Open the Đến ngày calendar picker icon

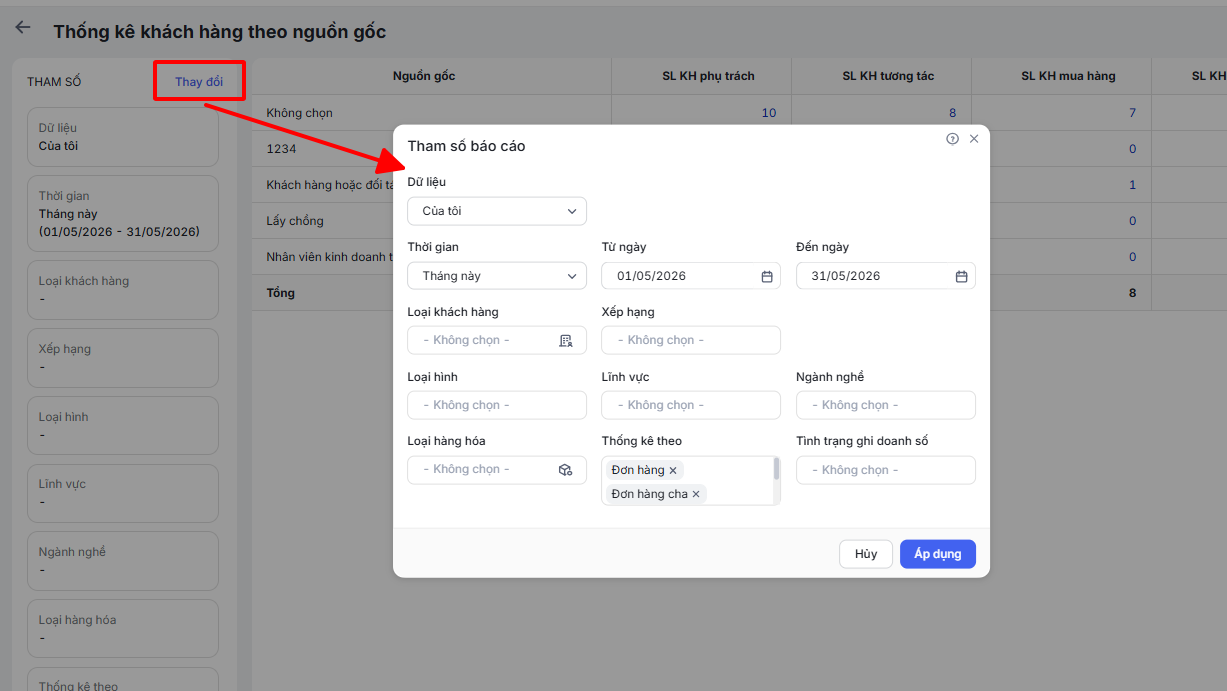coord(961,276)
